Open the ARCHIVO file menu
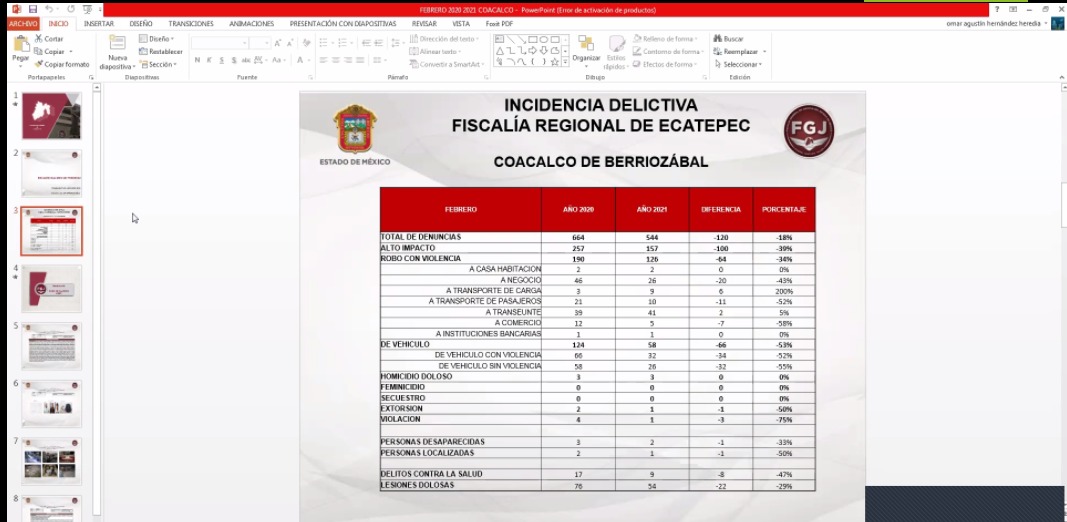Screen dimensions: 1067x522 (x=23, y=23)
